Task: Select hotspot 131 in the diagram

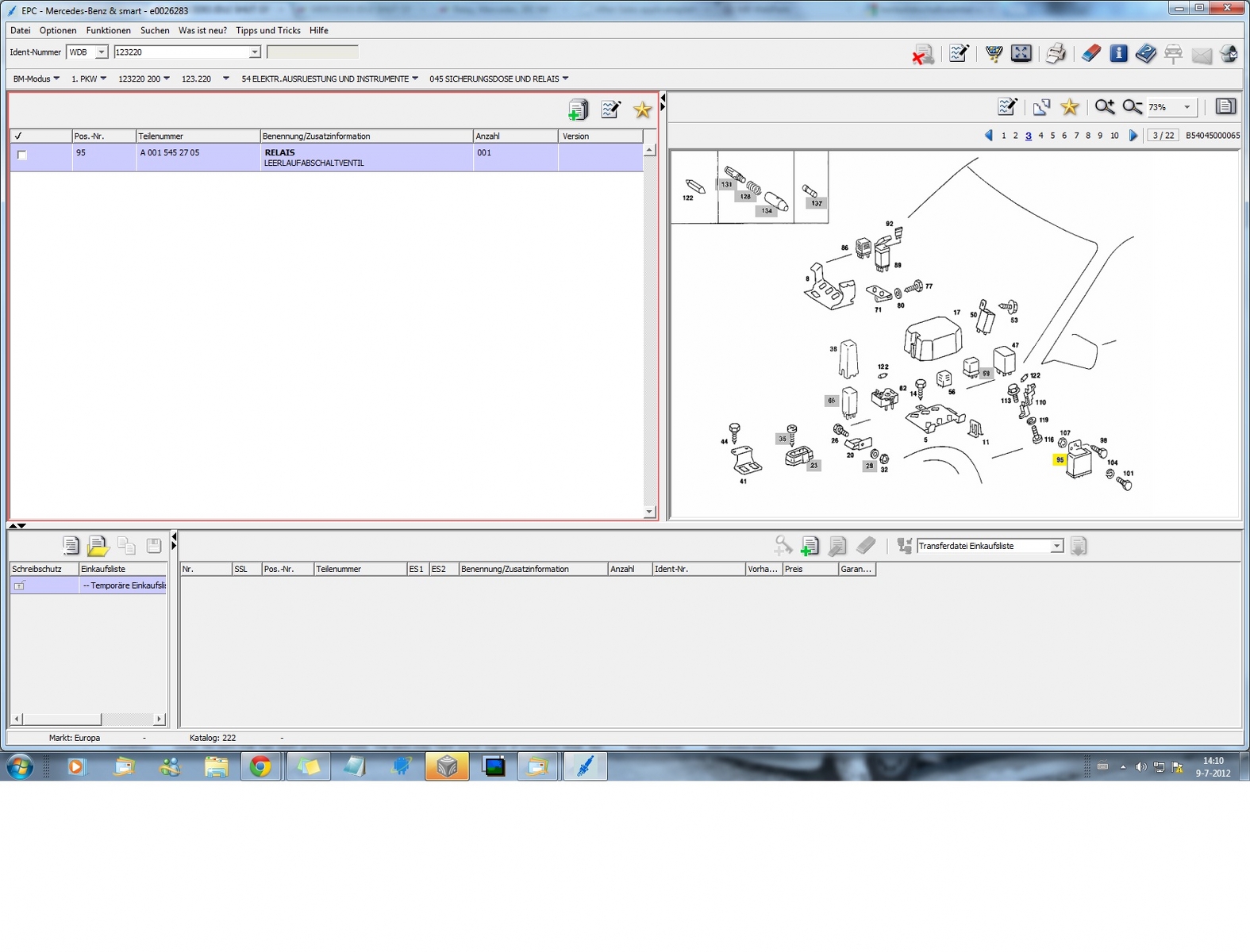Action: (726, 184)
